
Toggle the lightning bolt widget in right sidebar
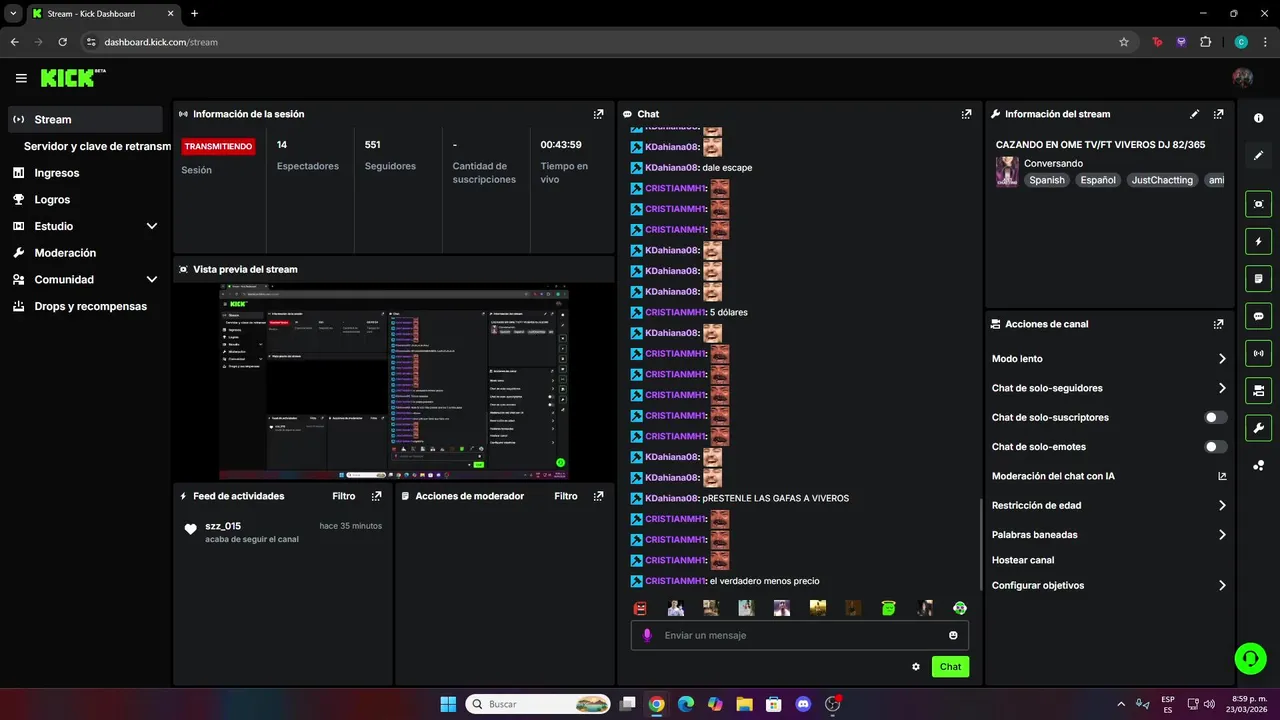[x=1258, y=241]
